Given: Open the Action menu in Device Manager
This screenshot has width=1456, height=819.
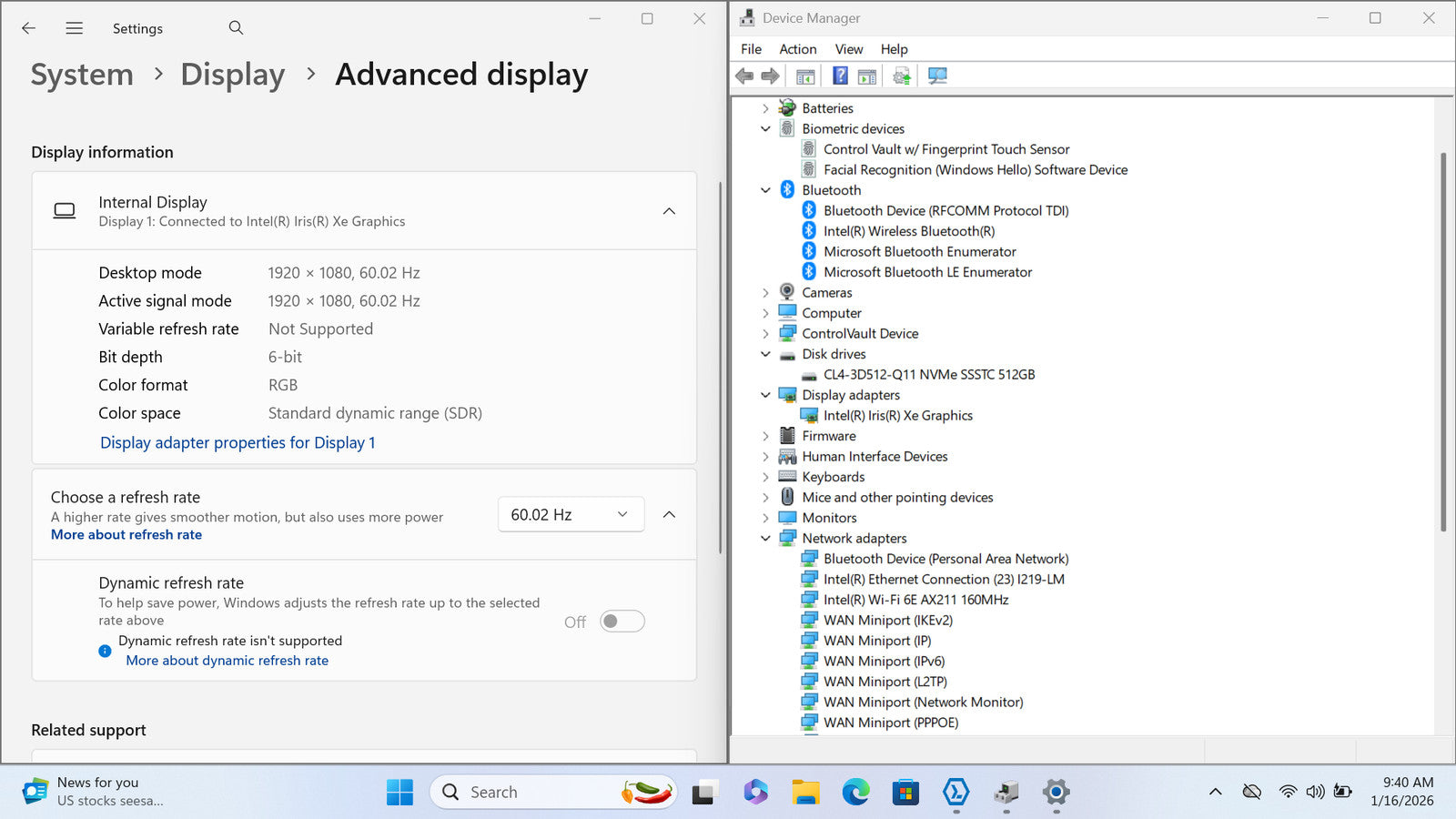Looking at the screenshot, I should click(797, 49).
